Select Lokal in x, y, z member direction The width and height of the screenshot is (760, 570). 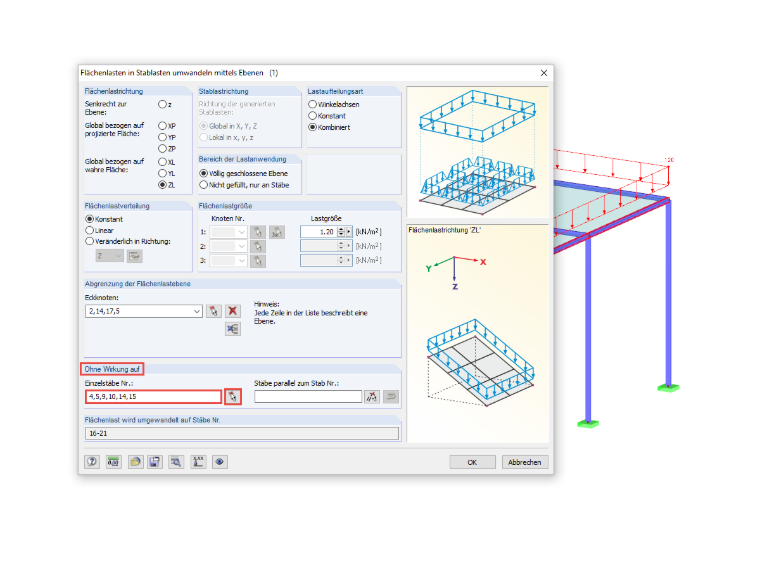coord(204,138)
